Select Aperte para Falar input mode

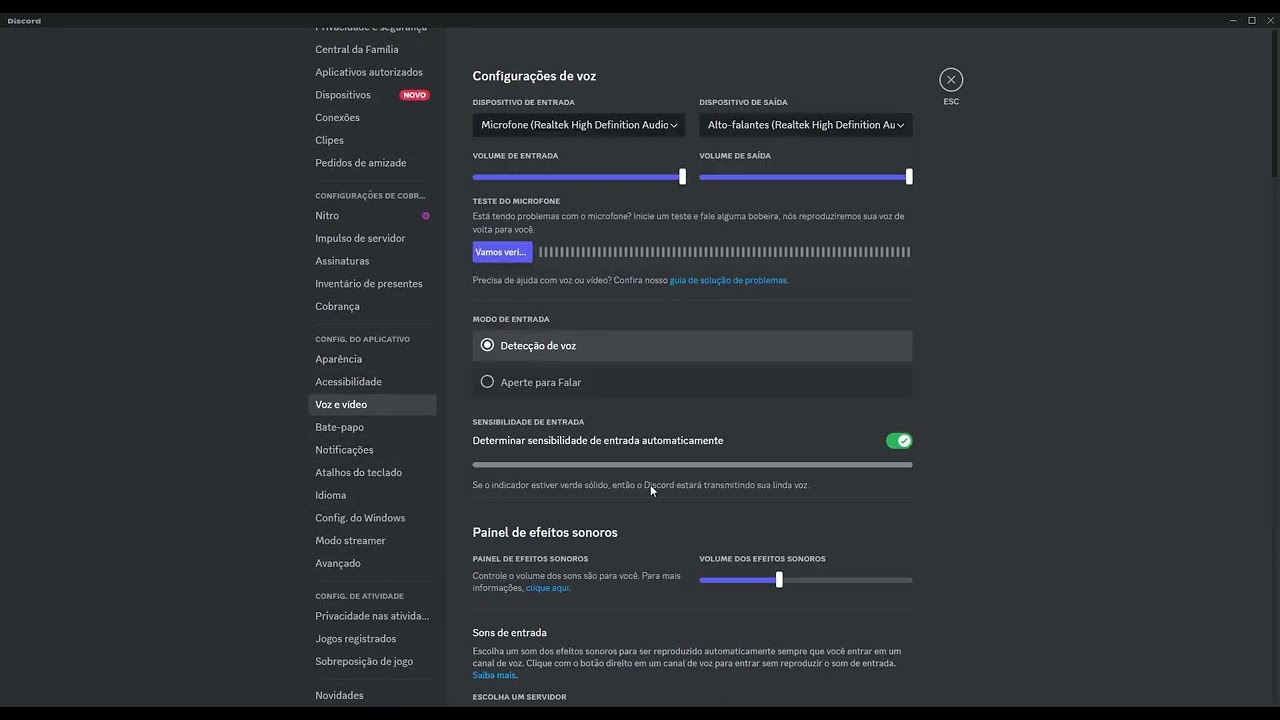point(692,382)
